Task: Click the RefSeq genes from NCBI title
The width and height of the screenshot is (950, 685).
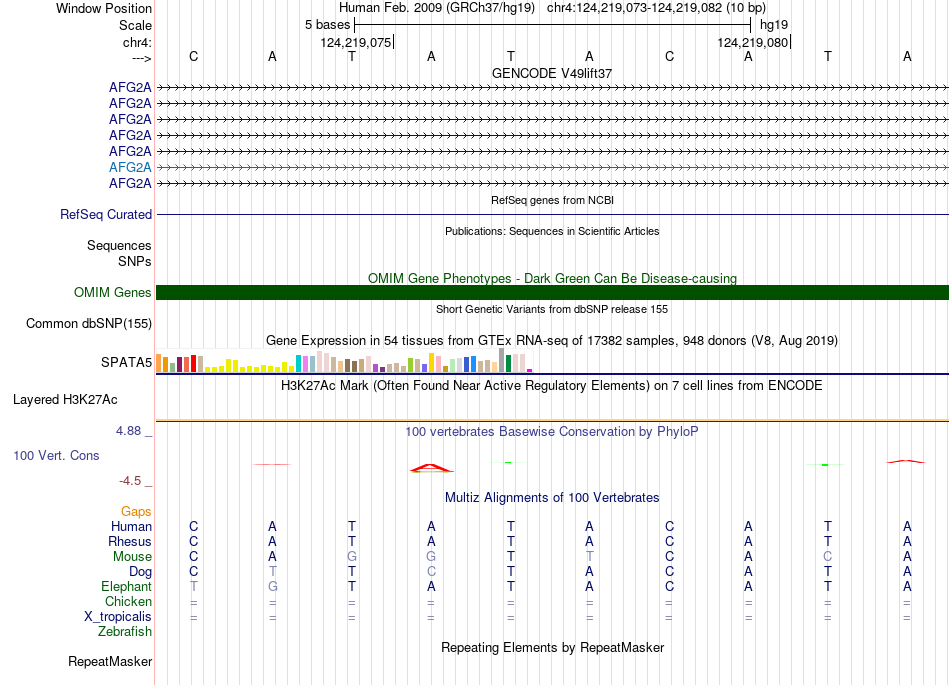Action: (x=552, y=200)
